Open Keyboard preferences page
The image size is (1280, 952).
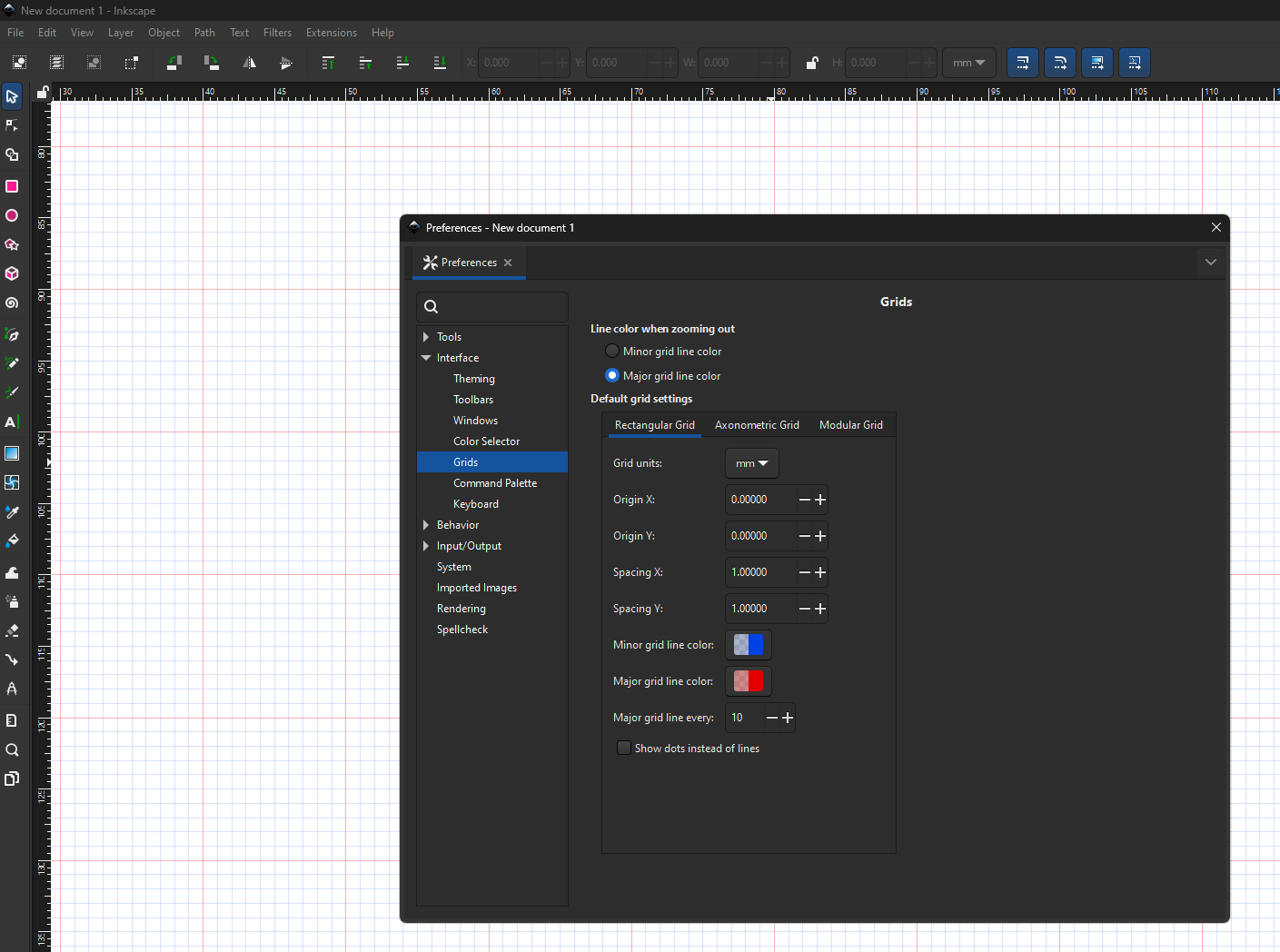pyautogui.click(x=476, y=504)
